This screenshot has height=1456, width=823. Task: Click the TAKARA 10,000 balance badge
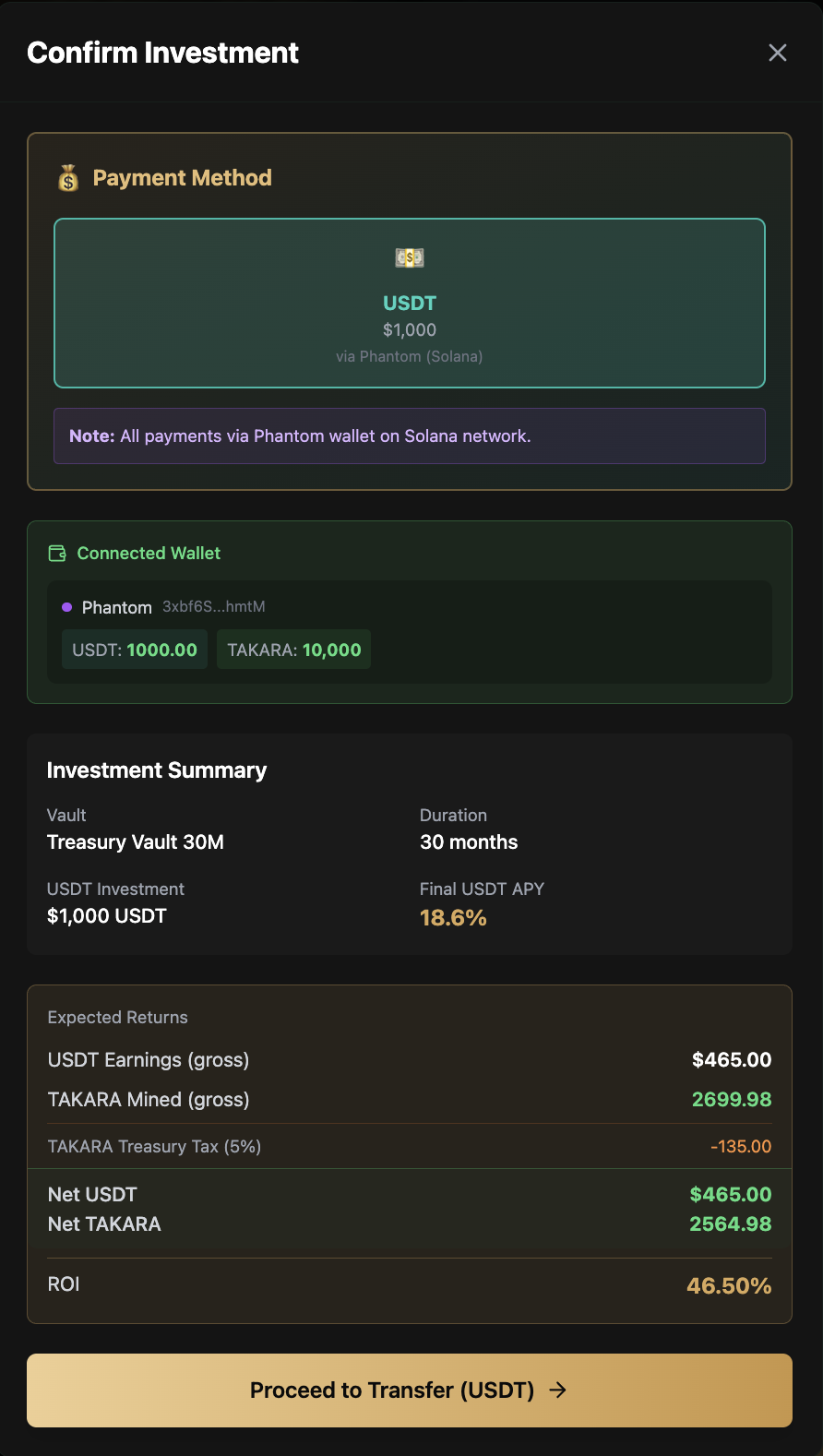pyautogui.click(x=293, y=650)
